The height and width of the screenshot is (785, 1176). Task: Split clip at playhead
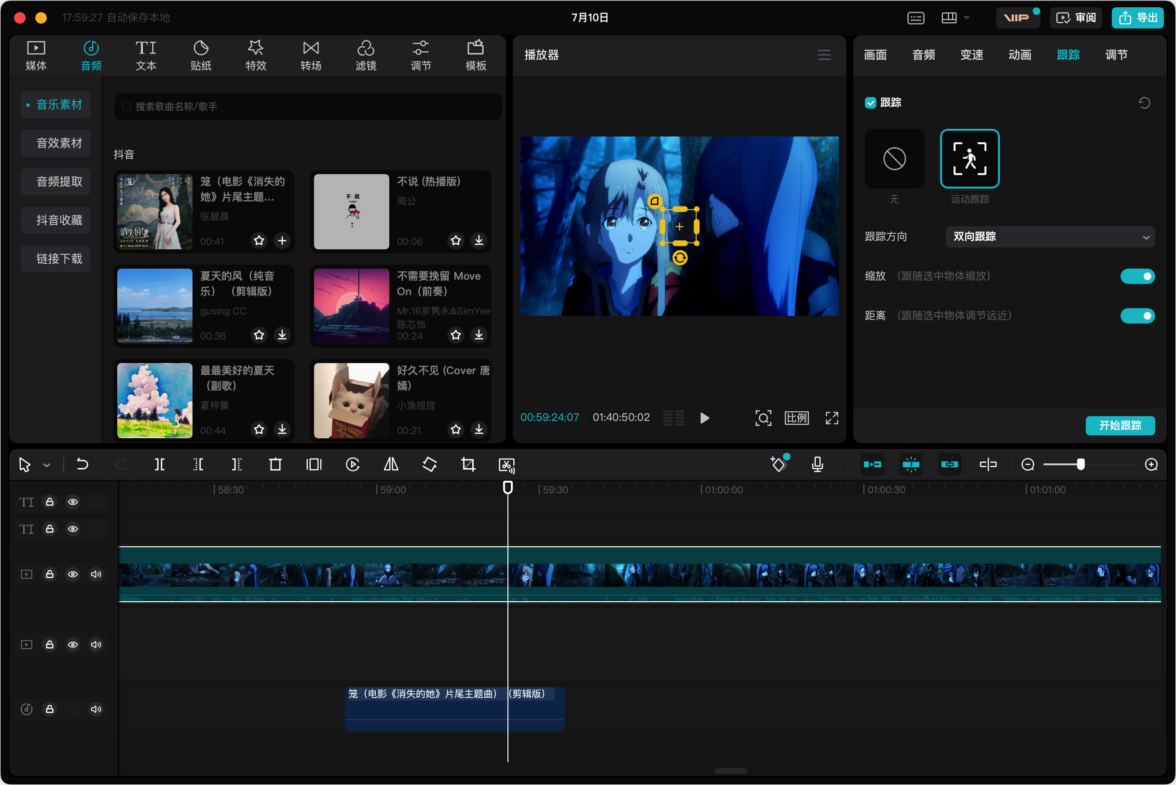pos(160,465)
